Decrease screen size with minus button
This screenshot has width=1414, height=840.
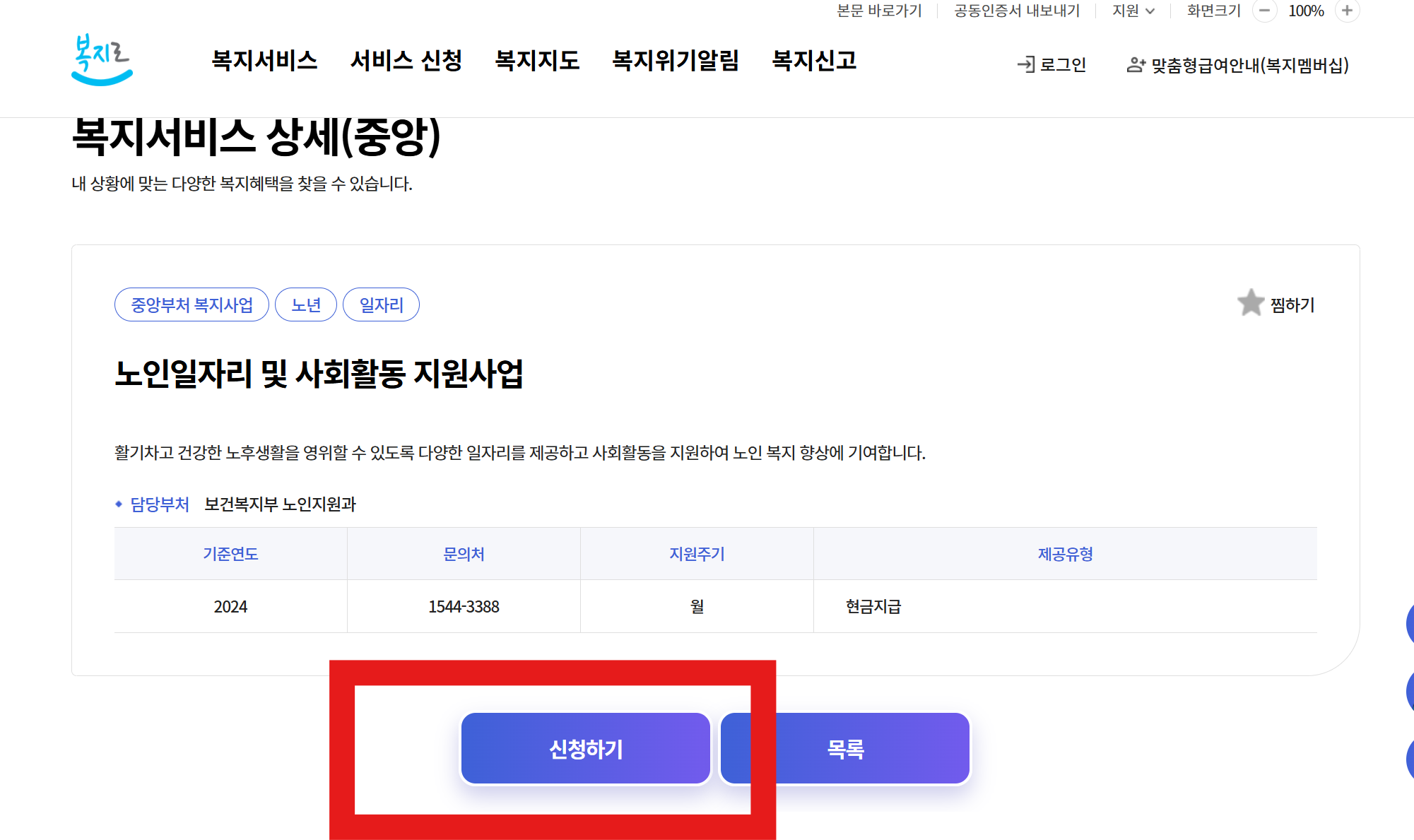pyautogui.click(x=1264, y=11)
